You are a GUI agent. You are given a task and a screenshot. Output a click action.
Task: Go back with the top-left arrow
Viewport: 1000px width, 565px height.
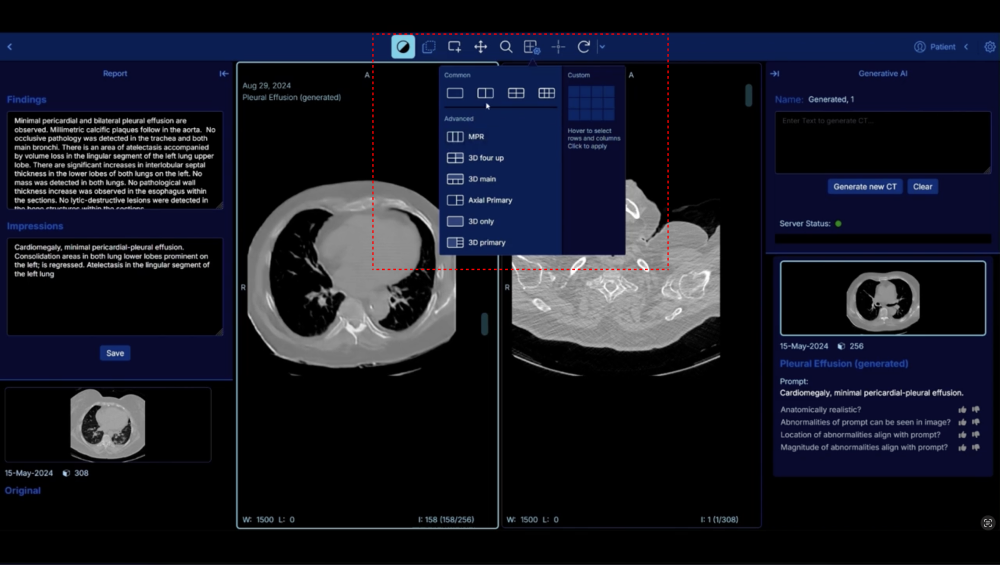tap(10, 47)
